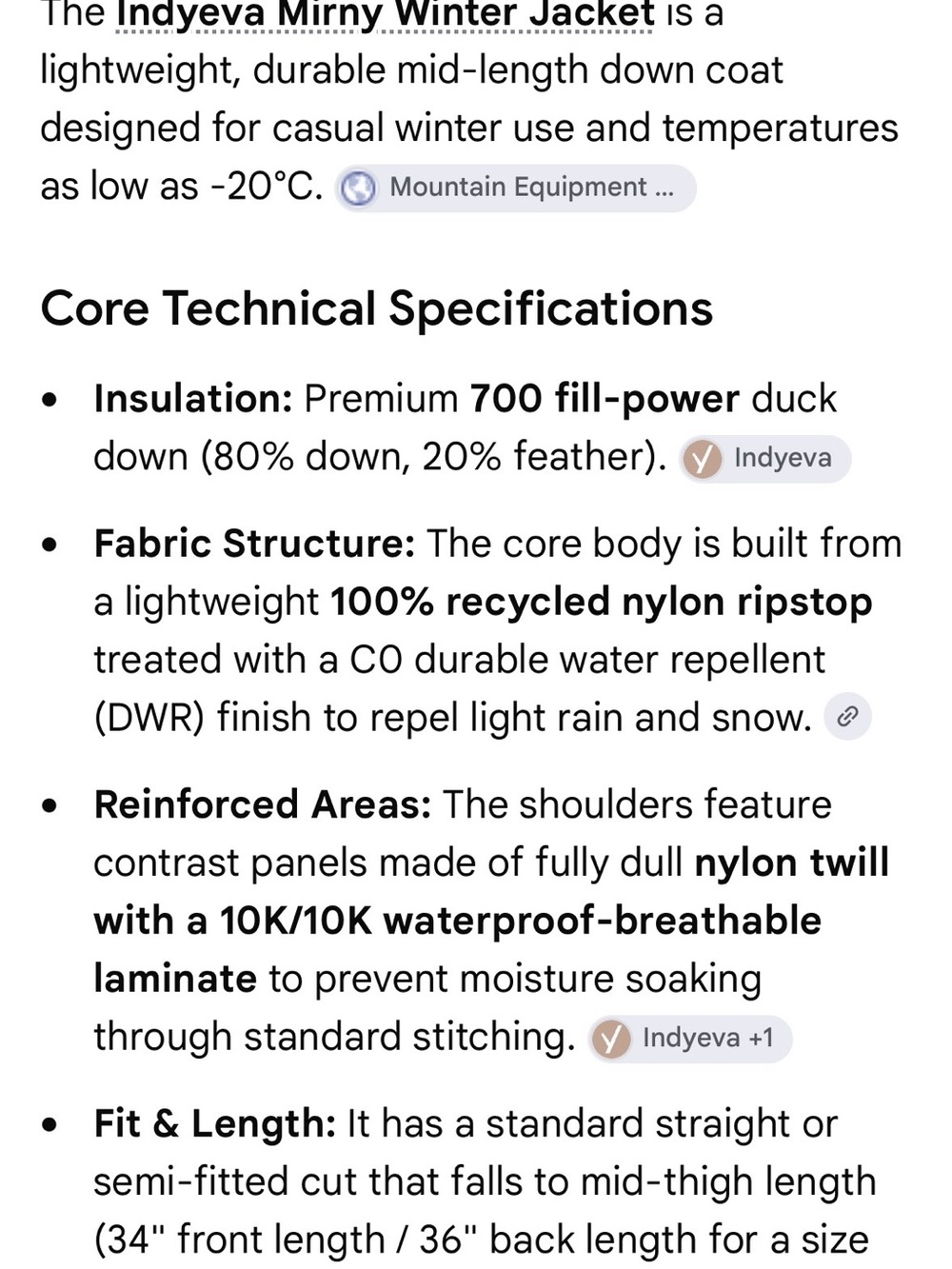The height and width of the screenshot is (1269, 952).
Task: Tap the Indyeva logo icon next to feather
Action: pos(702,460)
